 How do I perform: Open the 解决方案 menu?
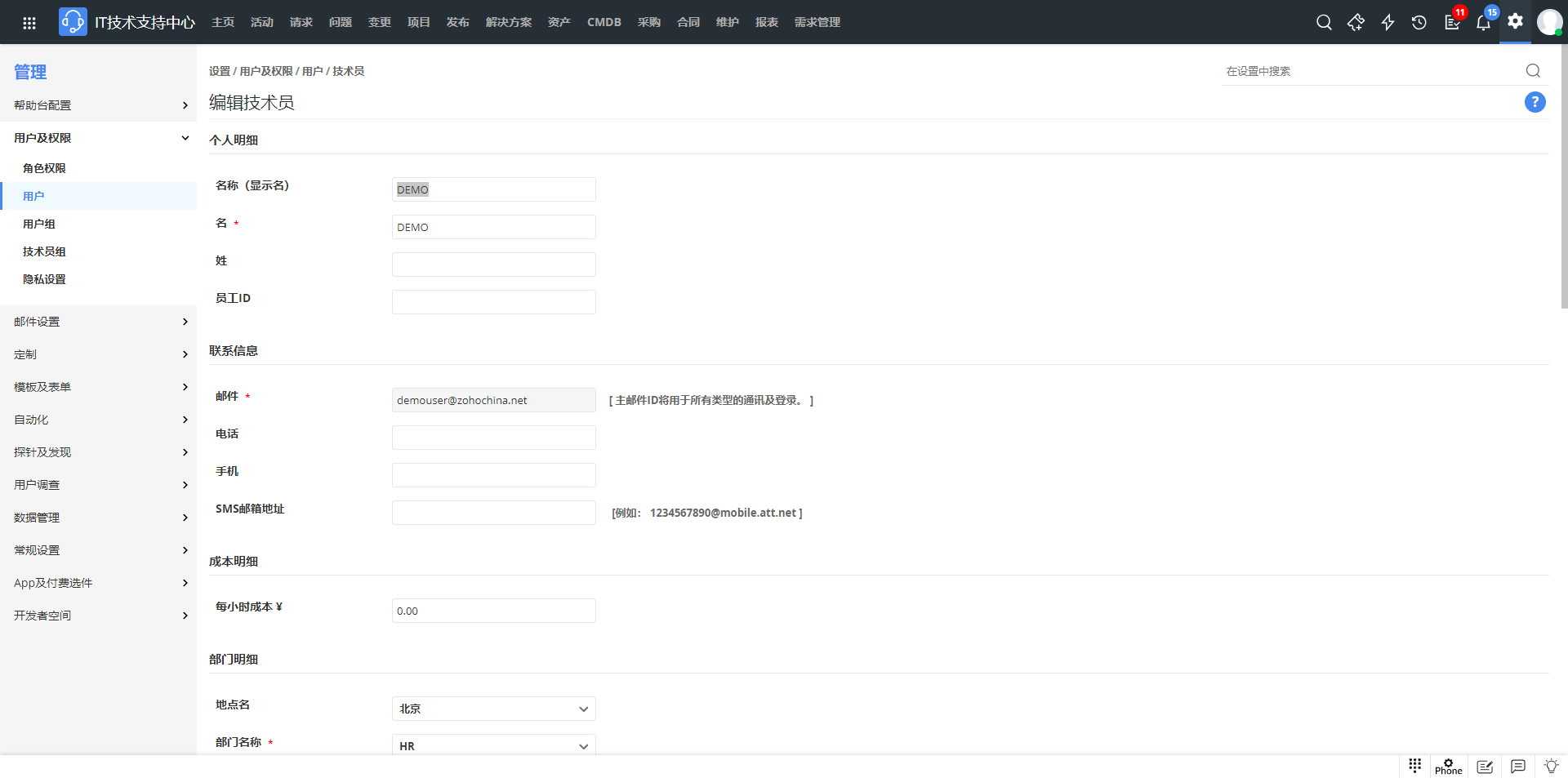tap(509, 22)
